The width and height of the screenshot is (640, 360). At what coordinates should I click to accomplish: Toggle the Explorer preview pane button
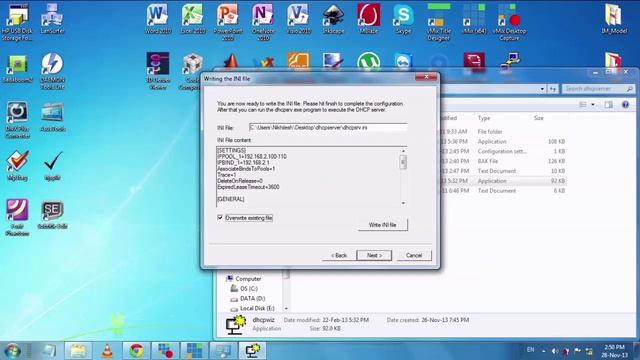click(x=608, y=105)
